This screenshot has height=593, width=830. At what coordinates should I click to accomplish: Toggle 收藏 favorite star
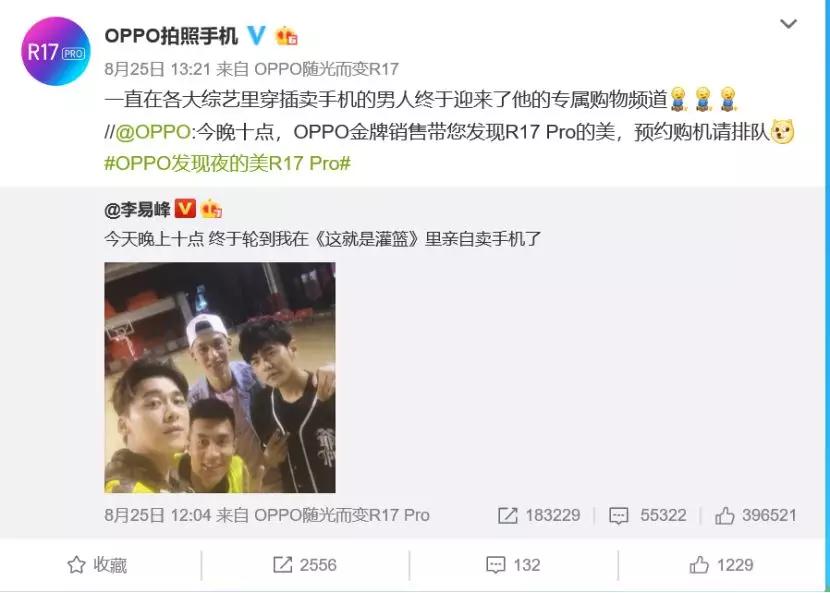click(x=97, y=565)
